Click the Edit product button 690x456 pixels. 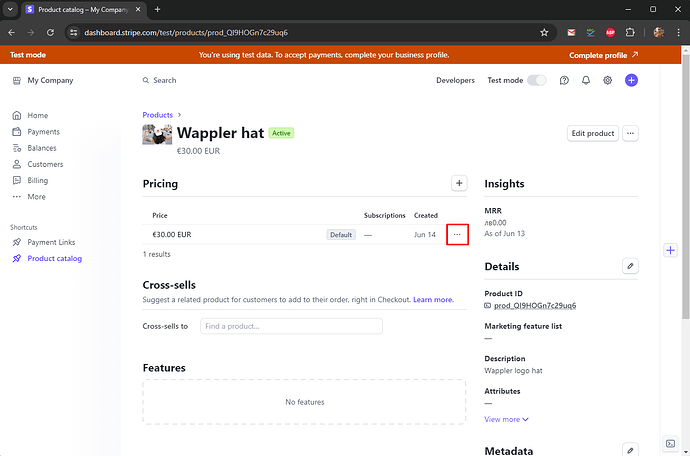tap(592, 133)
